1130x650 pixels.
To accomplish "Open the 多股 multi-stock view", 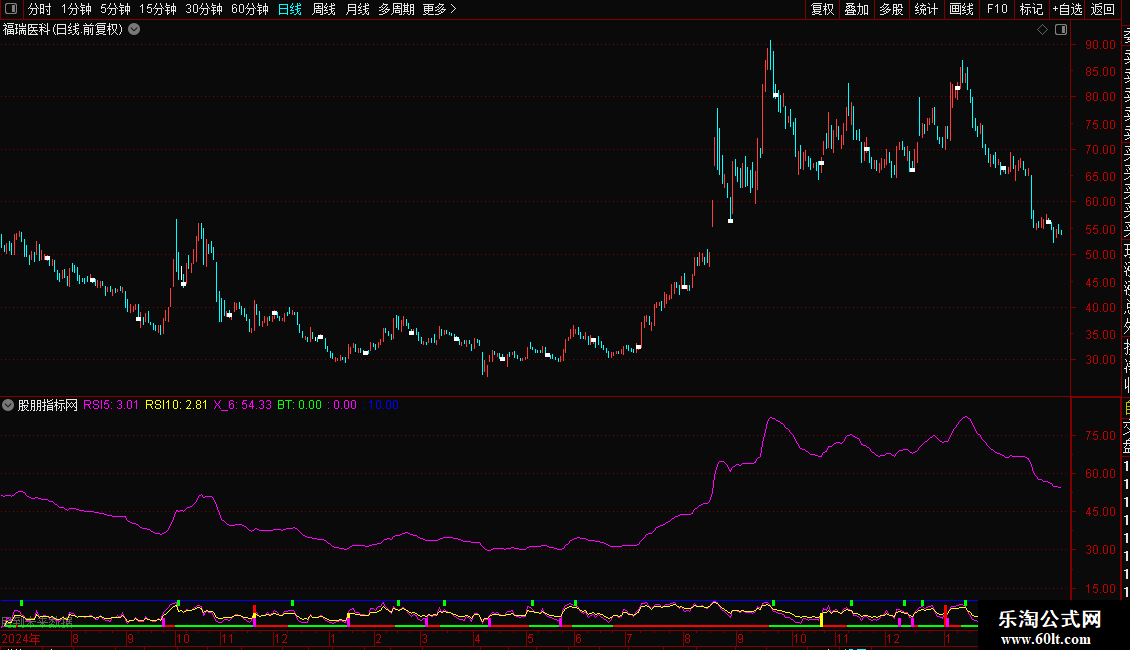I will [891, 9].
